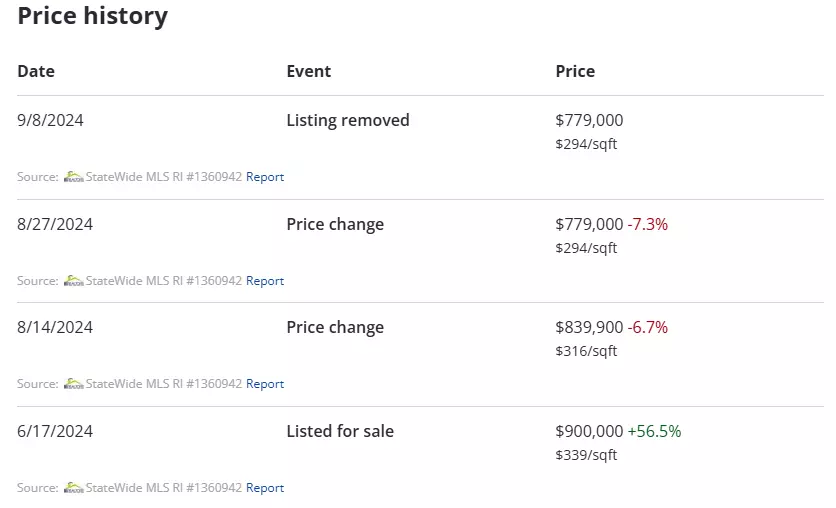Open Report link for 9/8/2024 listing
836x508 pixels.
tap(265, 177)
